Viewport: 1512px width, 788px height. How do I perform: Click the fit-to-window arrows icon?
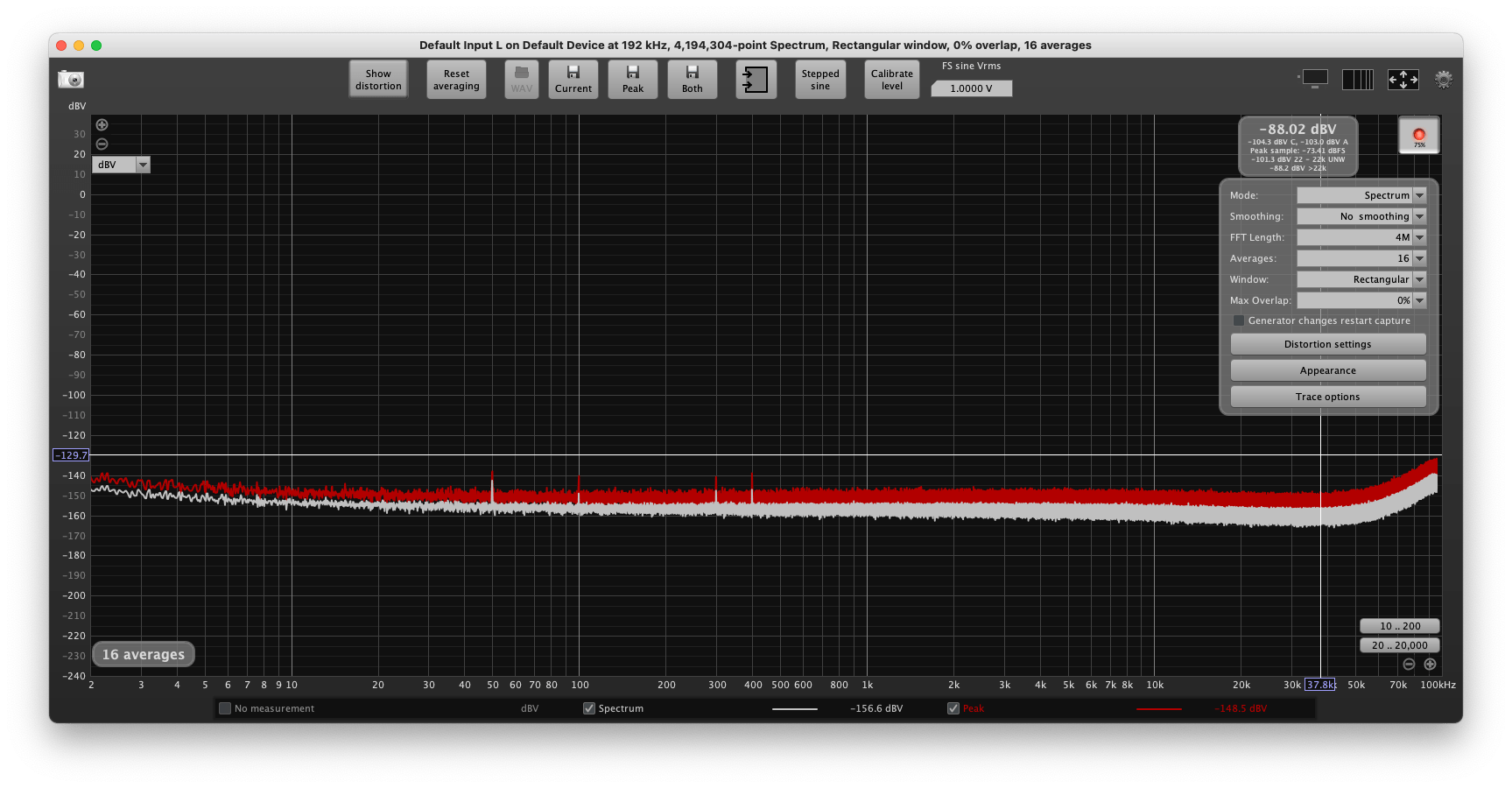tap(1403, 80)
